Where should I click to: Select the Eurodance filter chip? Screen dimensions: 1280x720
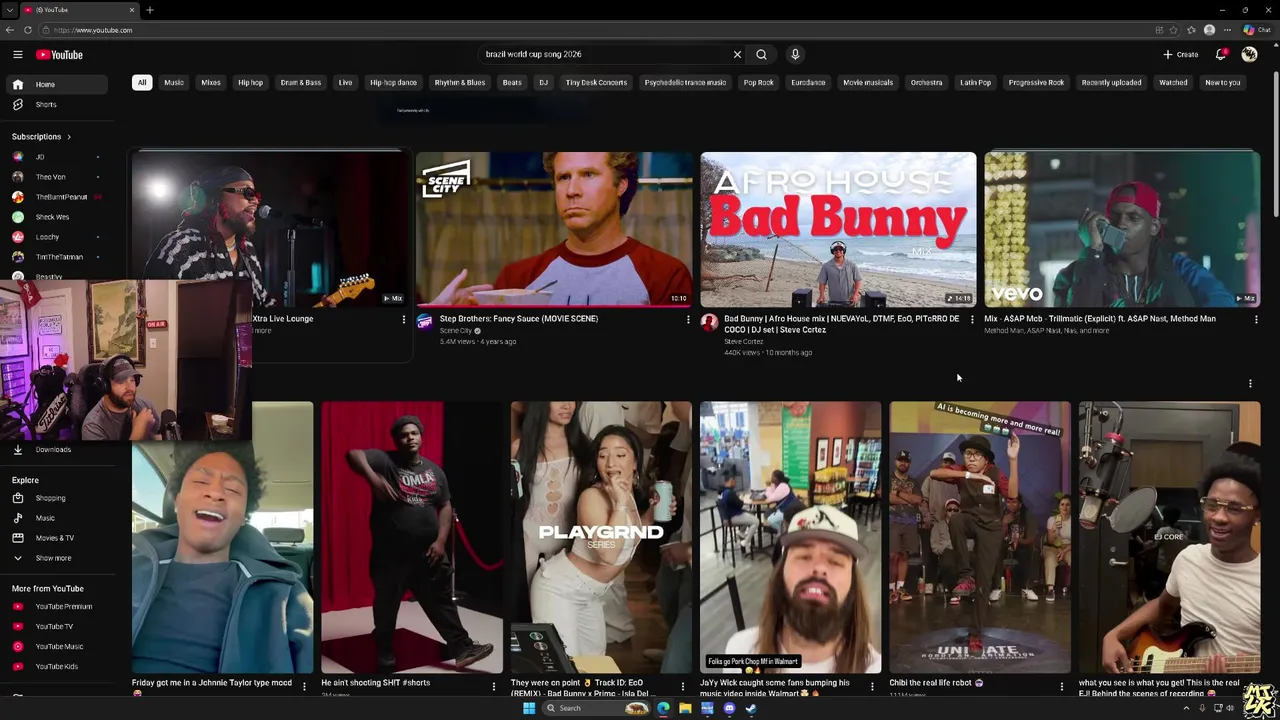coord(808,83)
